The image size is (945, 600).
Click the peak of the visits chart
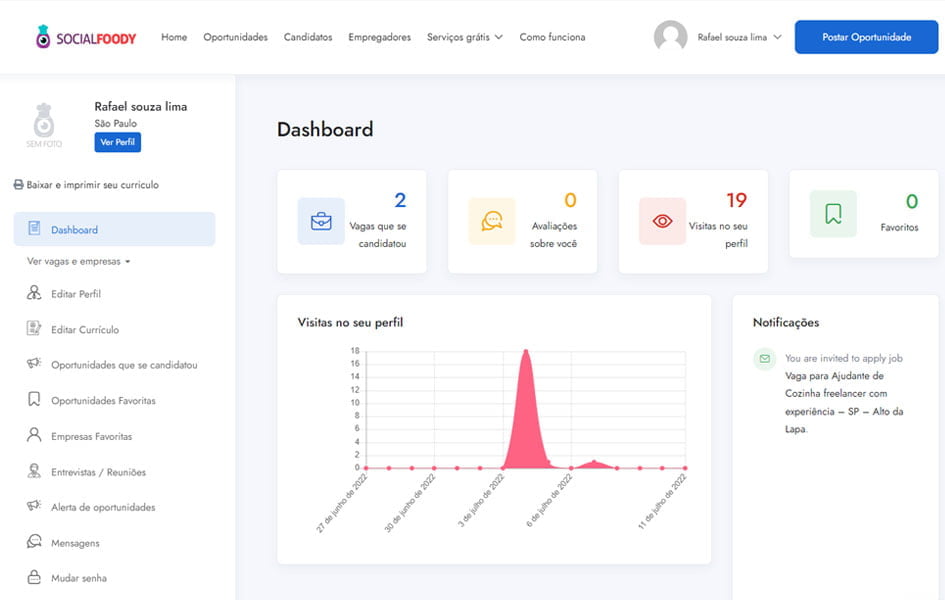(525, 352)
